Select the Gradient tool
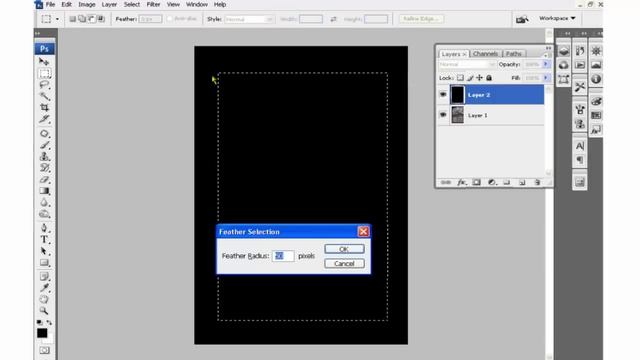 pos(44,191)
